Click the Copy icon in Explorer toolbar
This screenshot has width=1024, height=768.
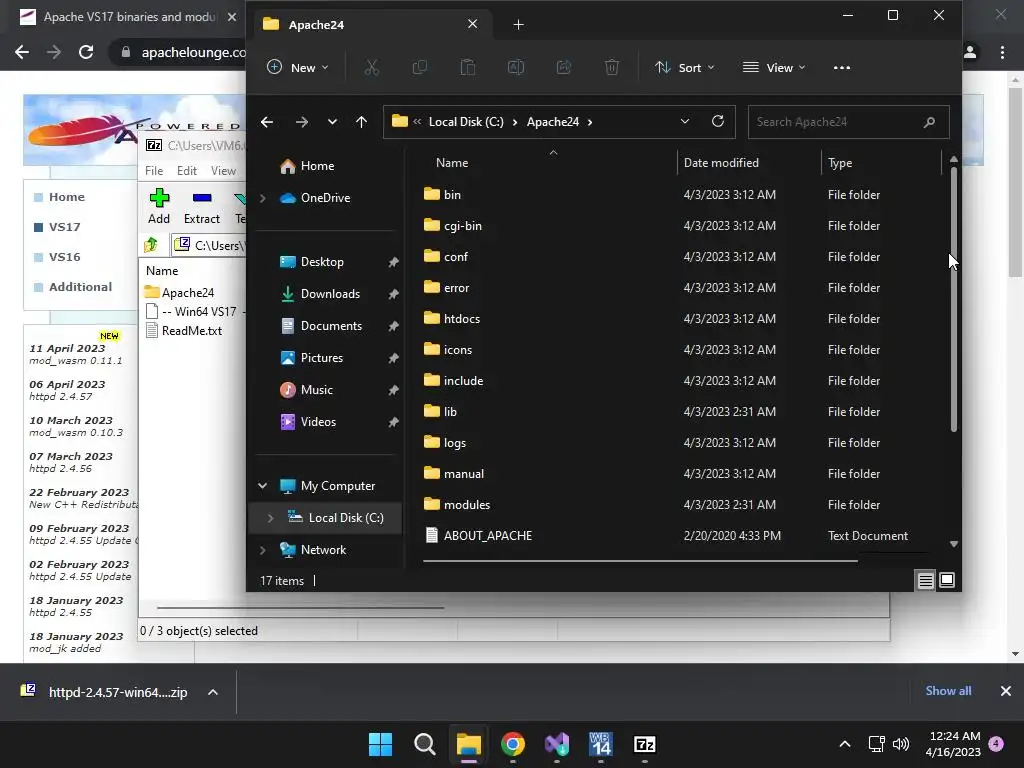[x=419, y=67]
